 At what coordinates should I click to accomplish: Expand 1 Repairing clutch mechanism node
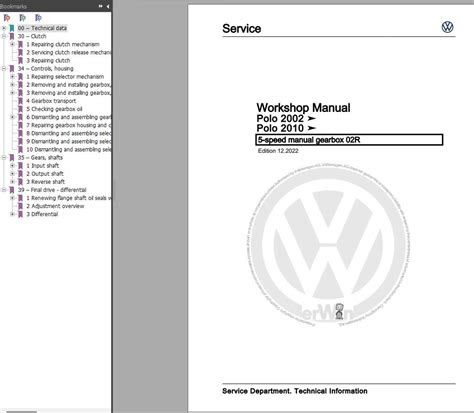click(12, 44)
